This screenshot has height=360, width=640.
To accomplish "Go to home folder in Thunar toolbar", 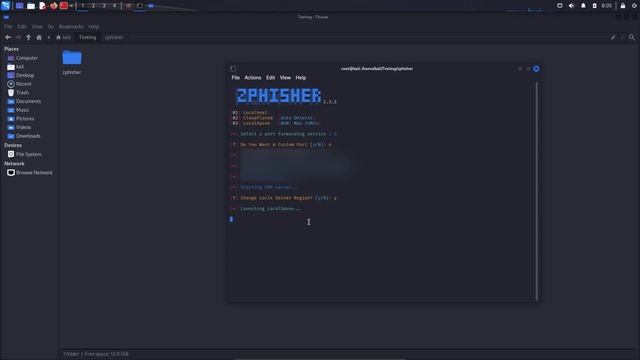I will point(39,37).
